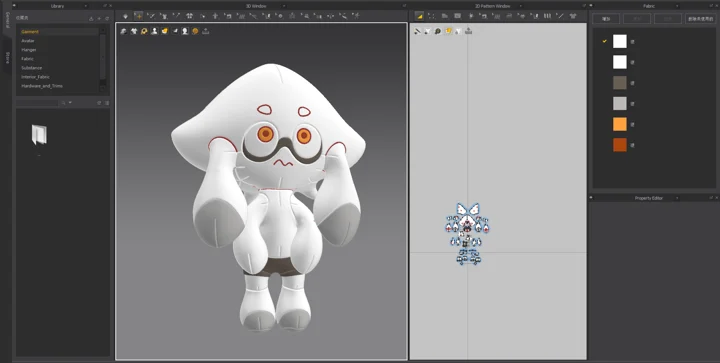Click the refresh icon in Library header
This screenshot has width=720, height=363.
[x=107, y=19]
